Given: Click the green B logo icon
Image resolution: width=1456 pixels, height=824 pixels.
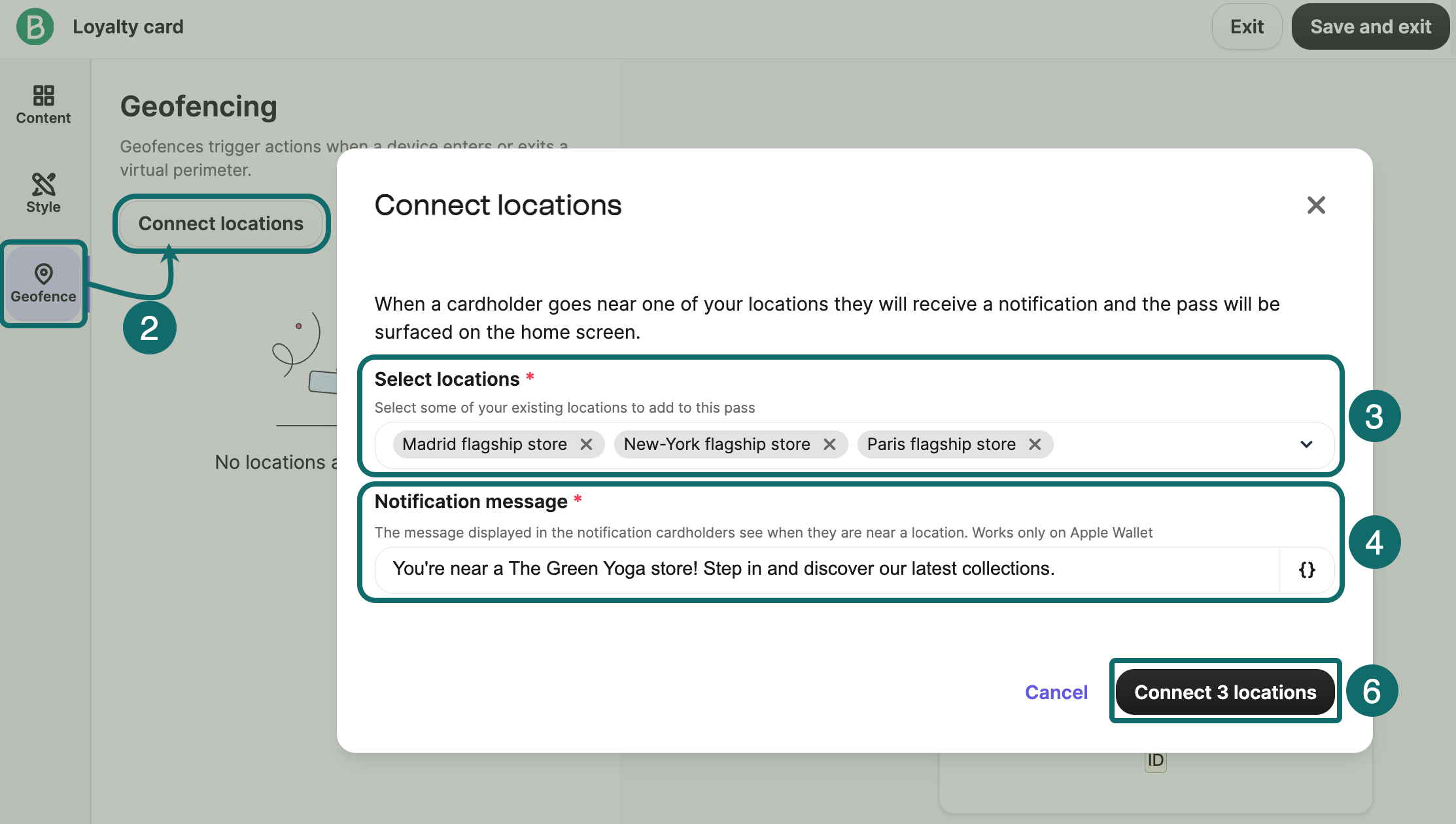Looking at the screenshot, I should click(35, 27).
